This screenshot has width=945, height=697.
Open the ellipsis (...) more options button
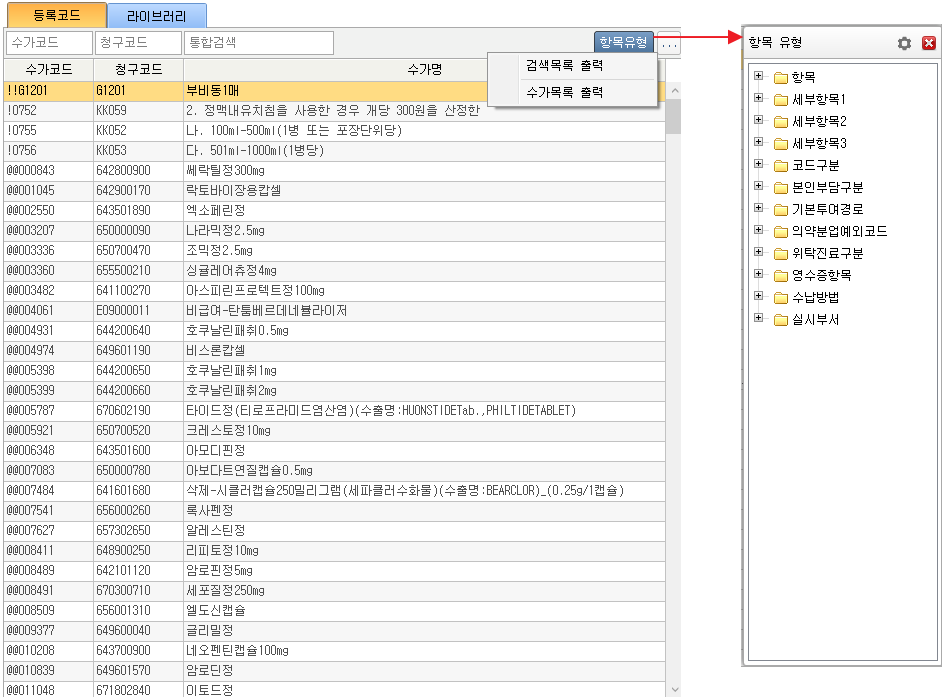(x=670, y=44)
